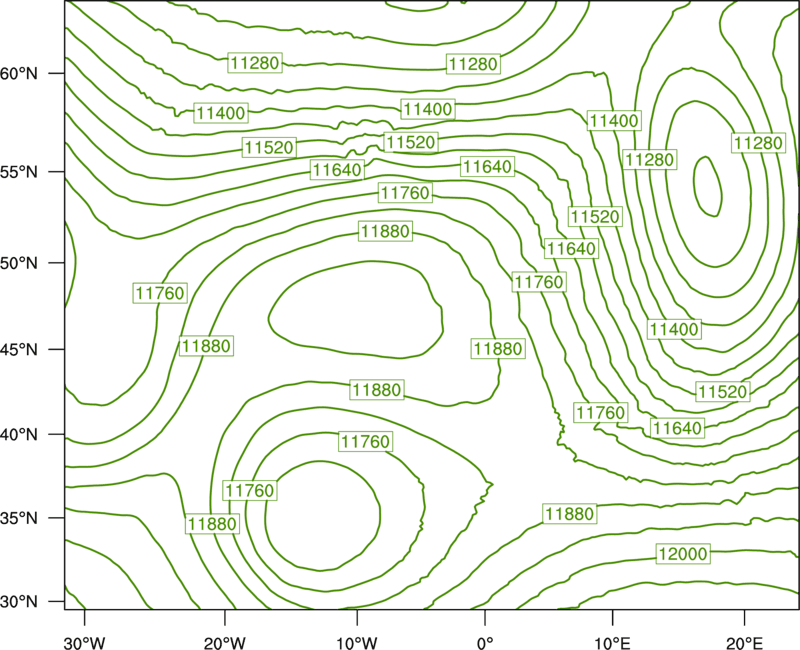
Task: Click the 20°W longitude tick label
Action: (x=225, y=642)
